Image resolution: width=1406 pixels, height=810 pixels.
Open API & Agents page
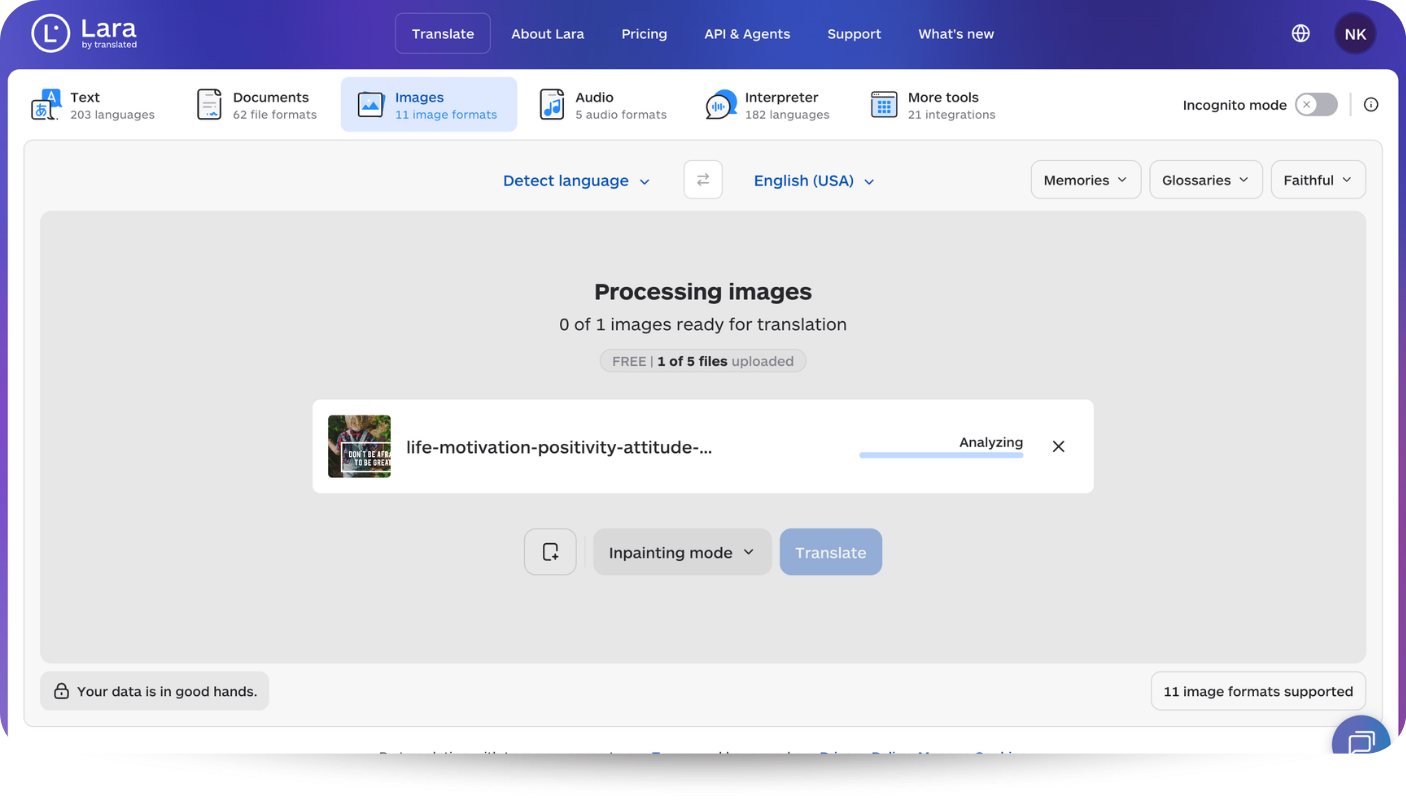(747, 34)
